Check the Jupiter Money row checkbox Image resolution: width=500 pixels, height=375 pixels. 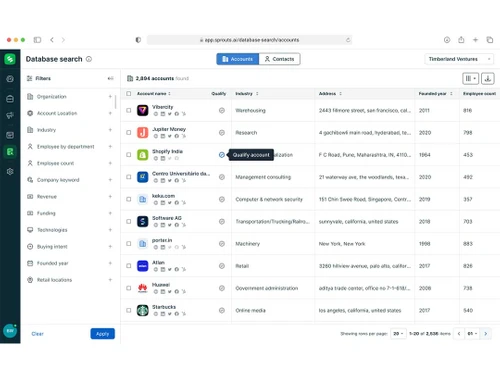tap(129, 133)
